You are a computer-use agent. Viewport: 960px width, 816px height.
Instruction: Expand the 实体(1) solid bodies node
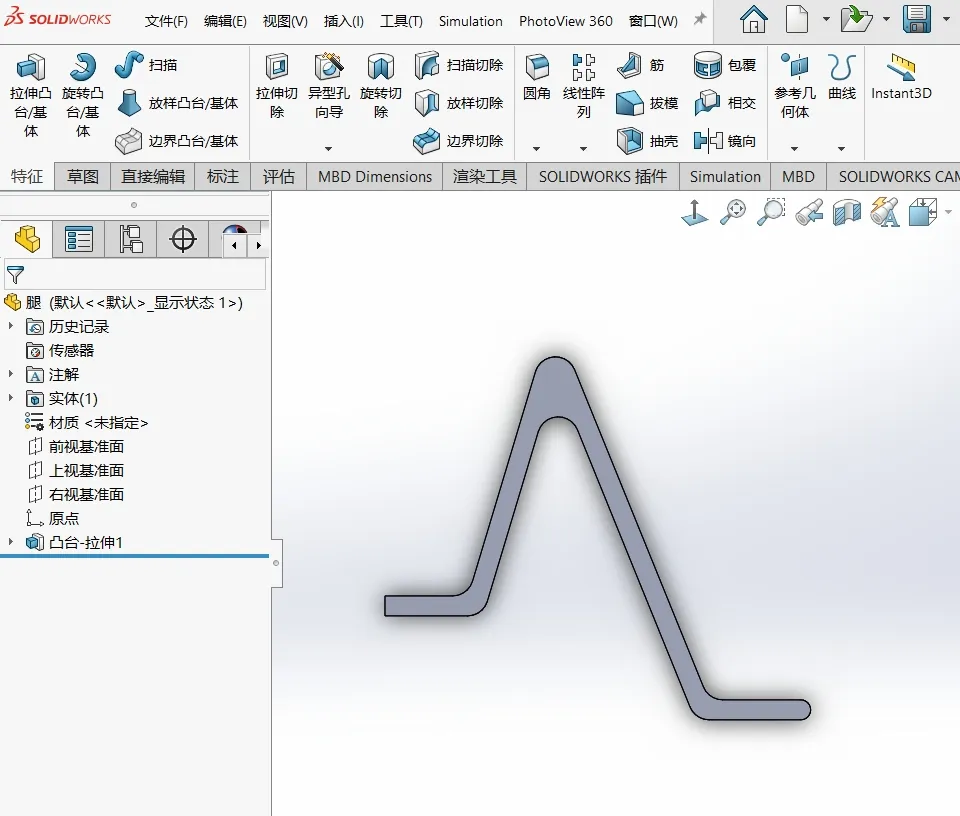(x=11, y=398)
